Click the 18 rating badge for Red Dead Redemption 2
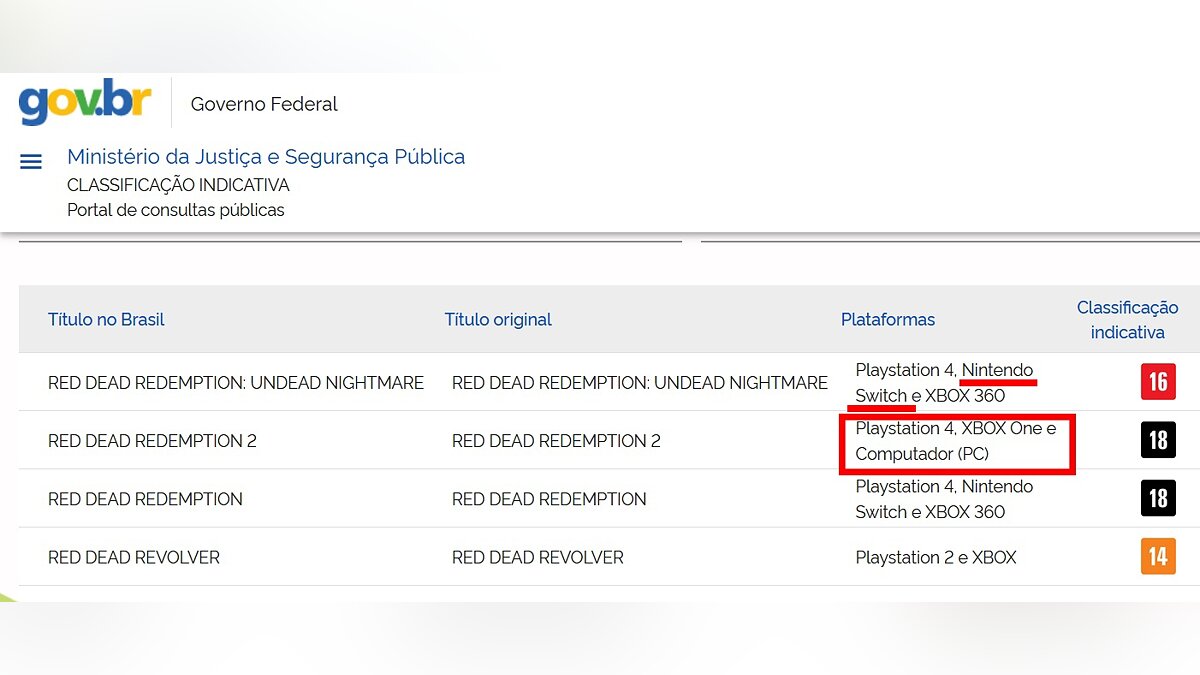1200x675 pixels. click(1158, 440)
